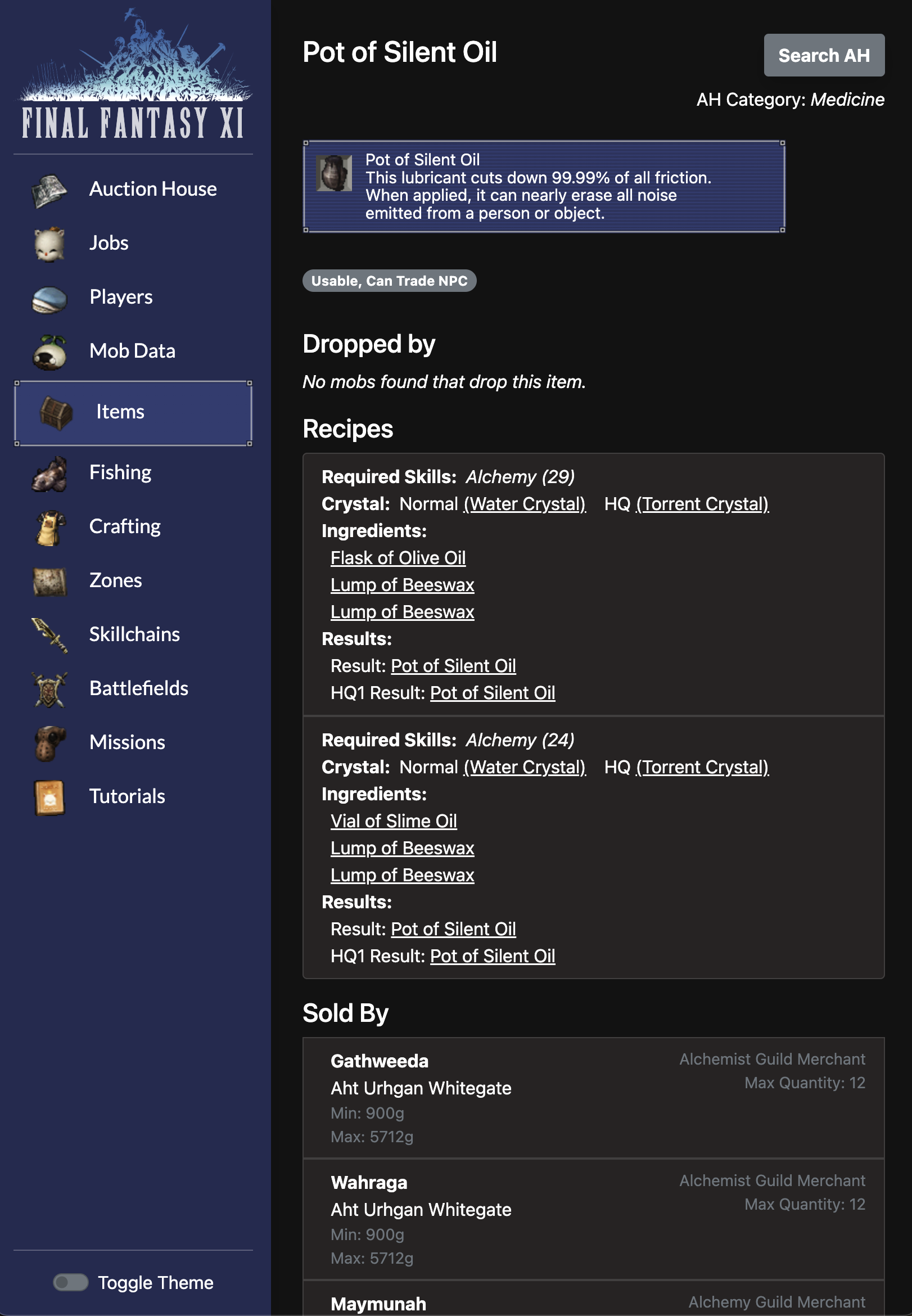The image size is (912, 1316).
Task: Open Skillchains via the sword icon
Action: point(49,635)
